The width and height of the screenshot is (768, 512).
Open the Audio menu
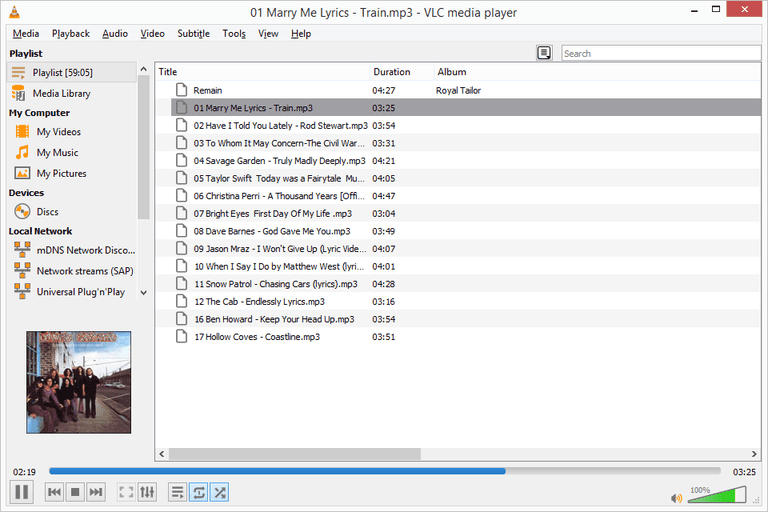(115, 34)
